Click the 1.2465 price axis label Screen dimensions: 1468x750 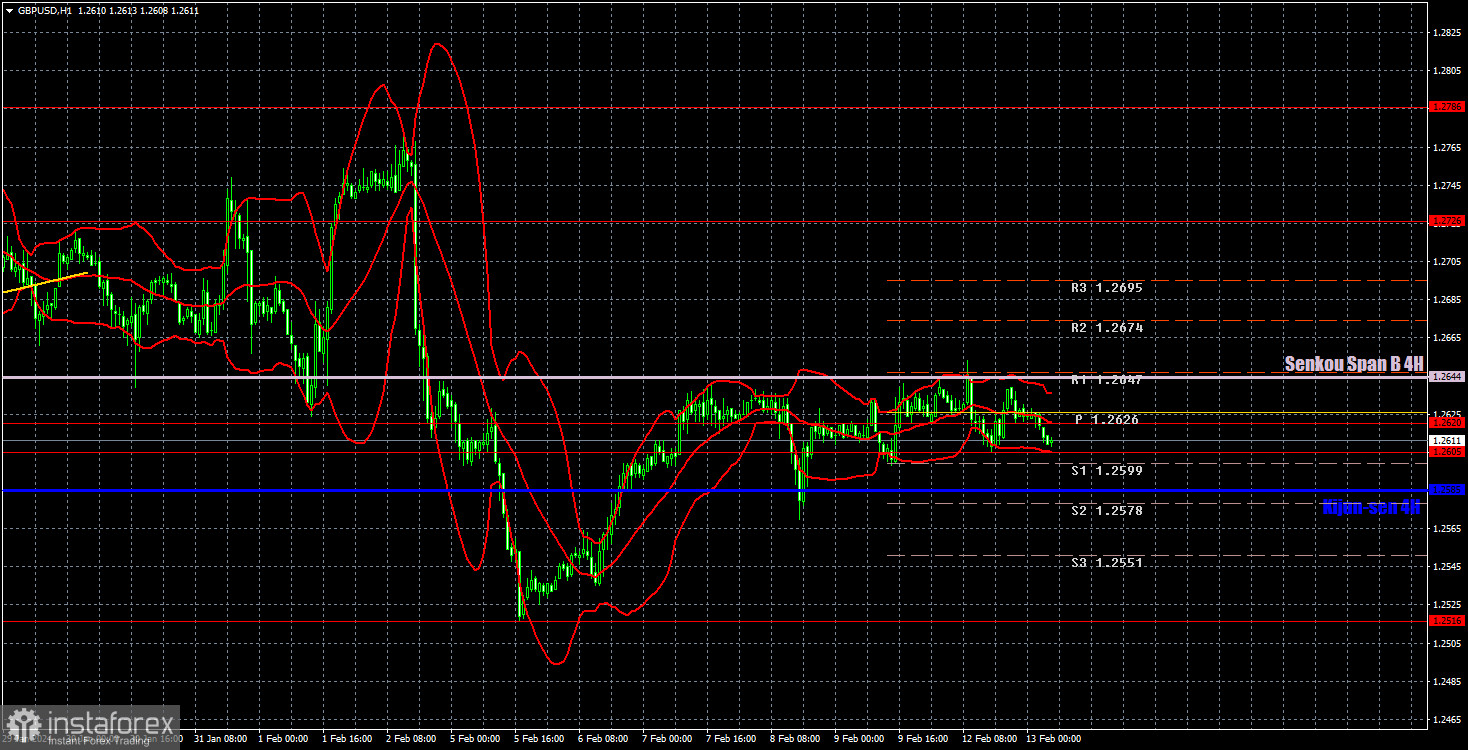tap(1447, 718)
